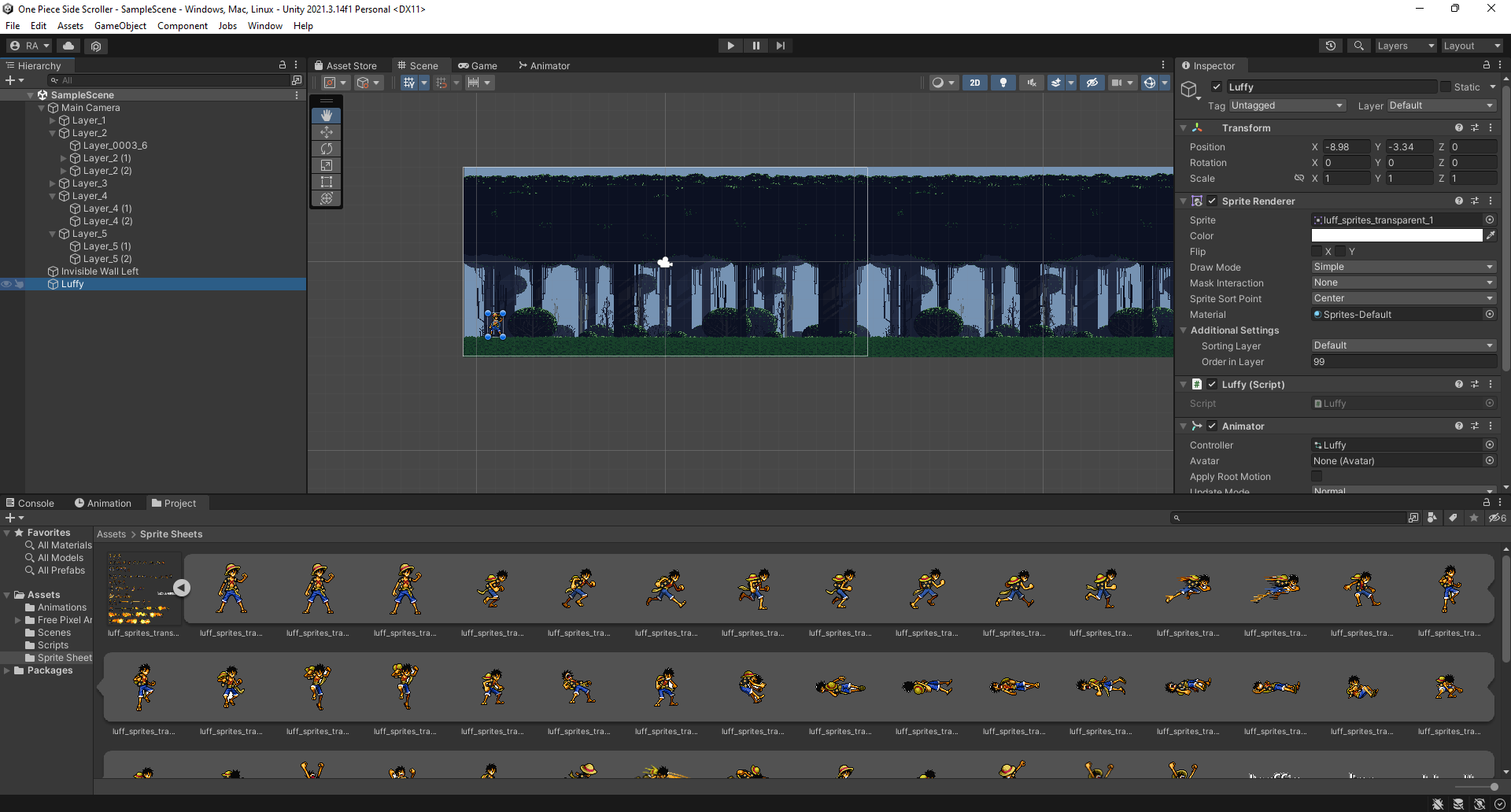Collapse Layer_4 in the Hierarchy
Image resolution: width=1511 pixels, height=812 pixels.
[53, 196]
